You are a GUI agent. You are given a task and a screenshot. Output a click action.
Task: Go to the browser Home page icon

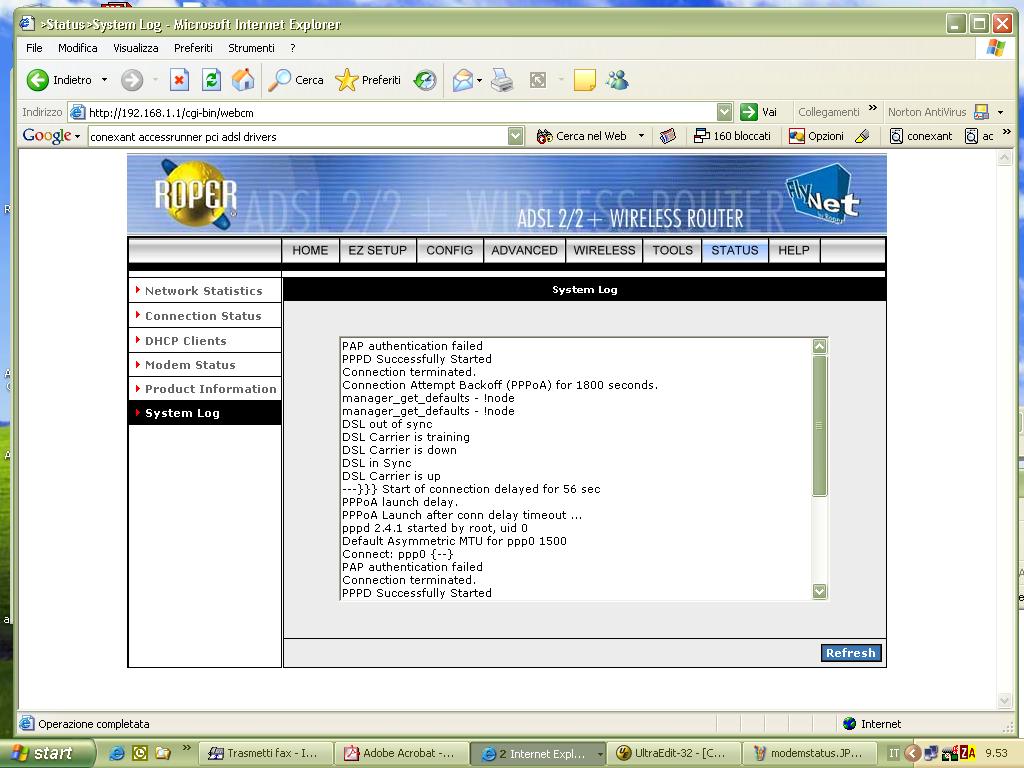pyautogui.click(x=243, y=80)
